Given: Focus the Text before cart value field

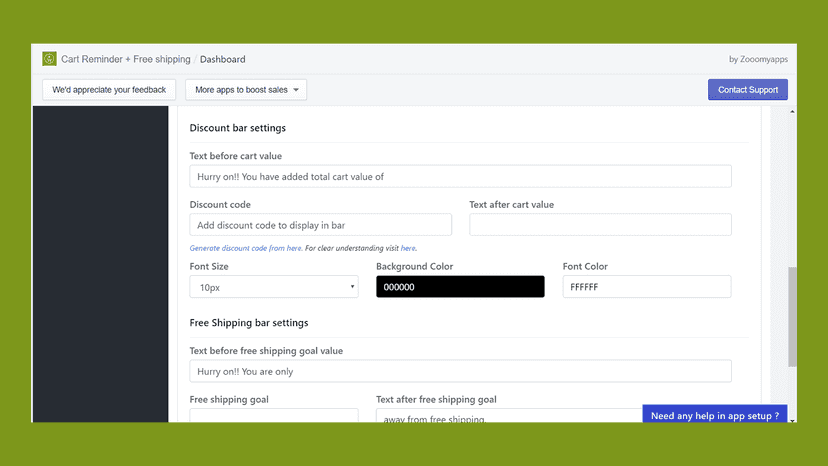Looking at the screenshot, I should click(x=460, y=176).
